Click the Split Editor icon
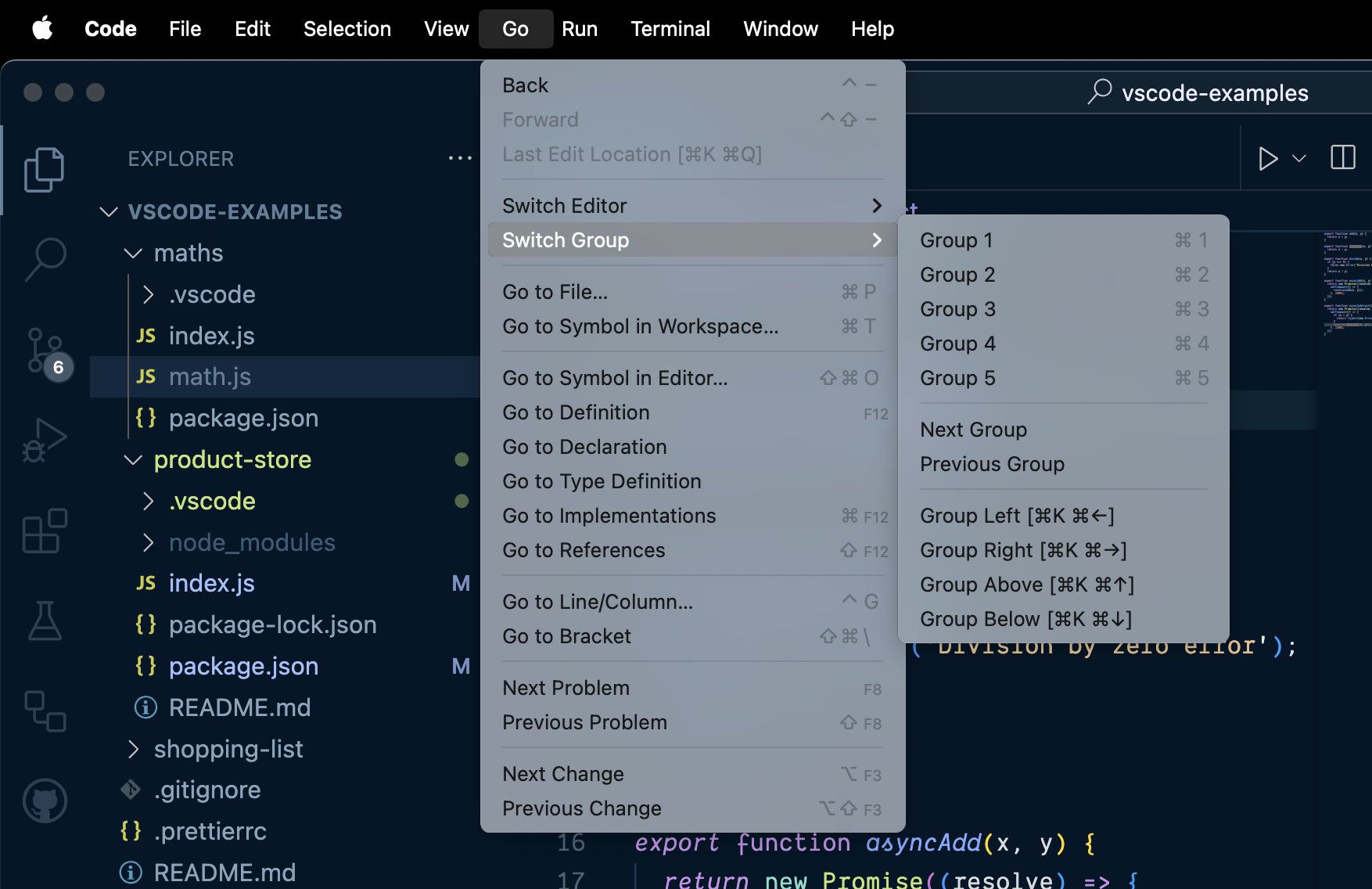The image size is (1372, 889). (x=1343, y=158)
